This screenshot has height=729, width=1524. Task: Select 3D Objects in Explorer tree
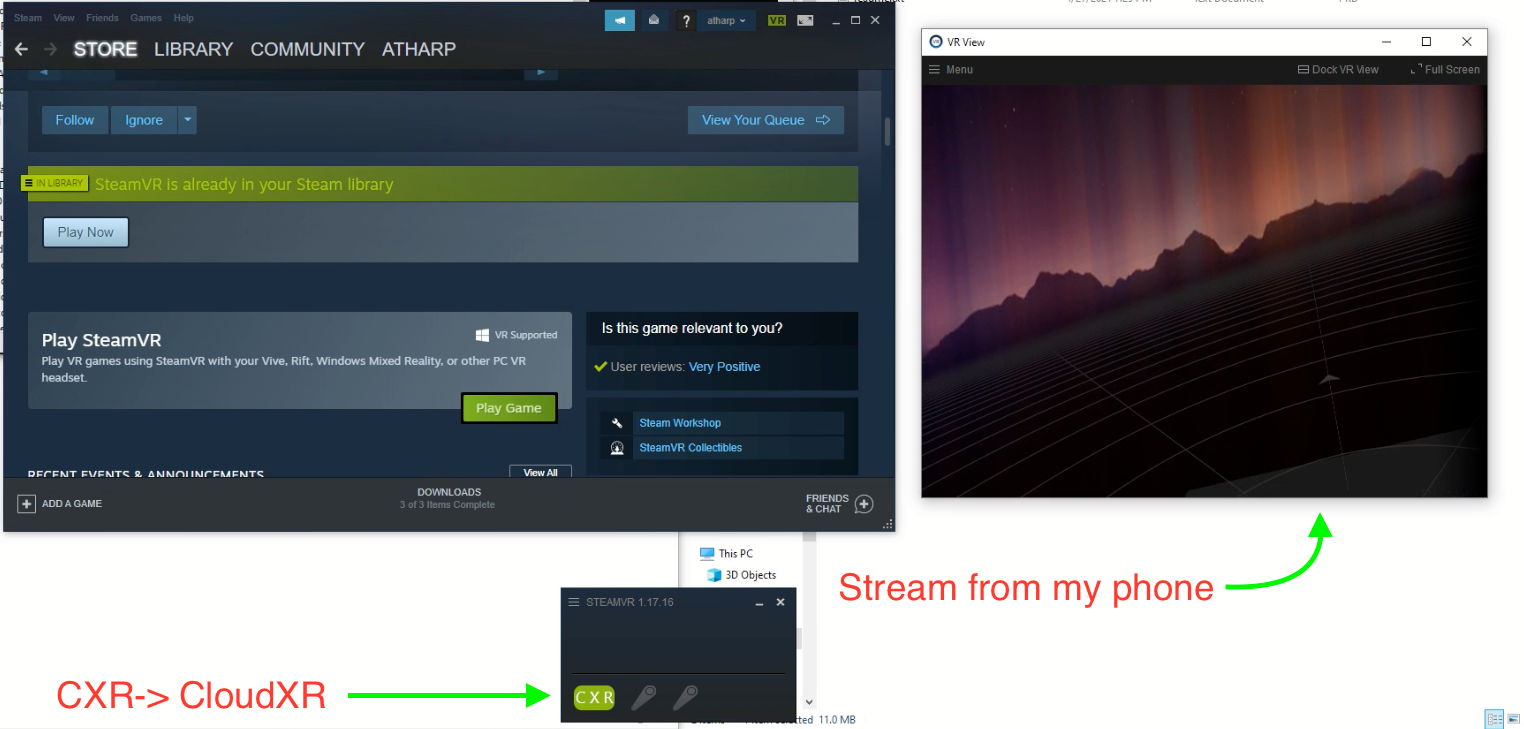coord(751,575)
